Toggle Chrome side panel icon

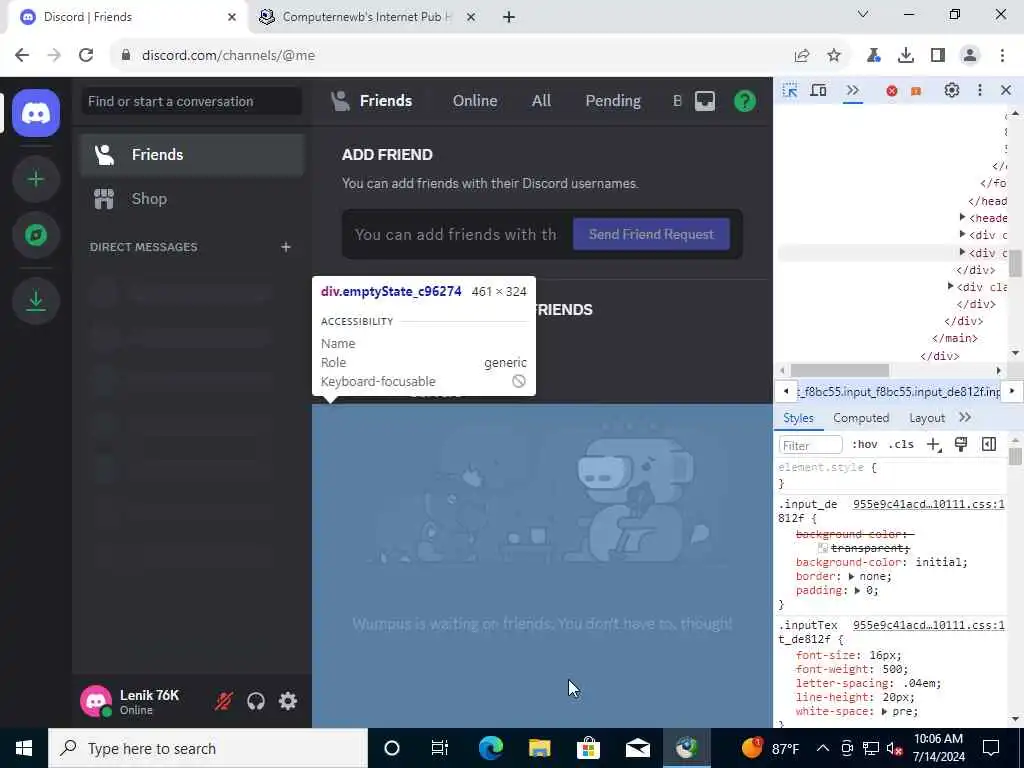tap(938, 56)
